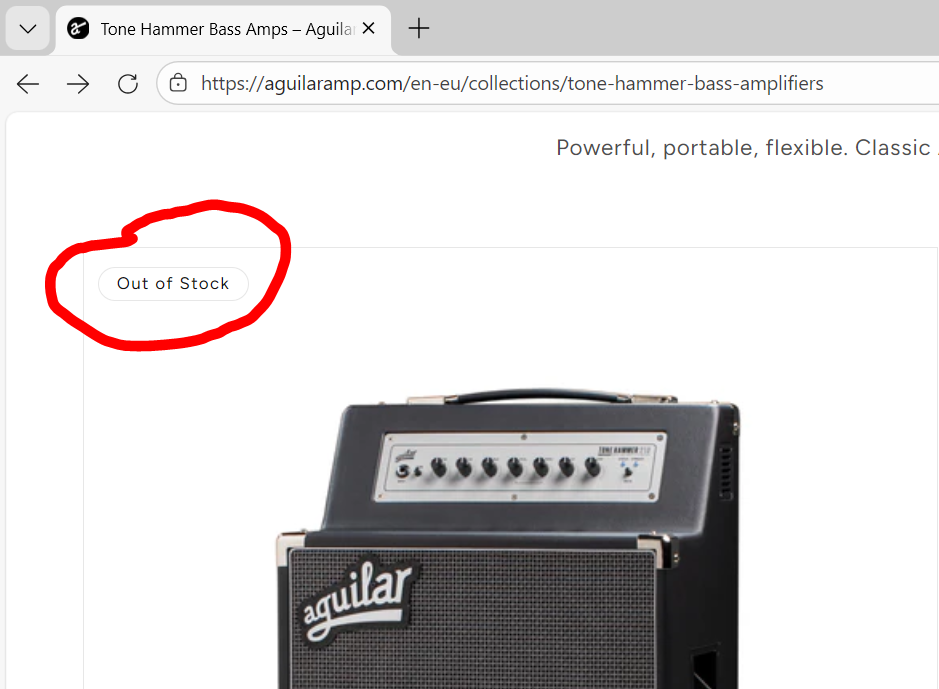Click the Aguilar favicon in the tab

tap(78, 29)
